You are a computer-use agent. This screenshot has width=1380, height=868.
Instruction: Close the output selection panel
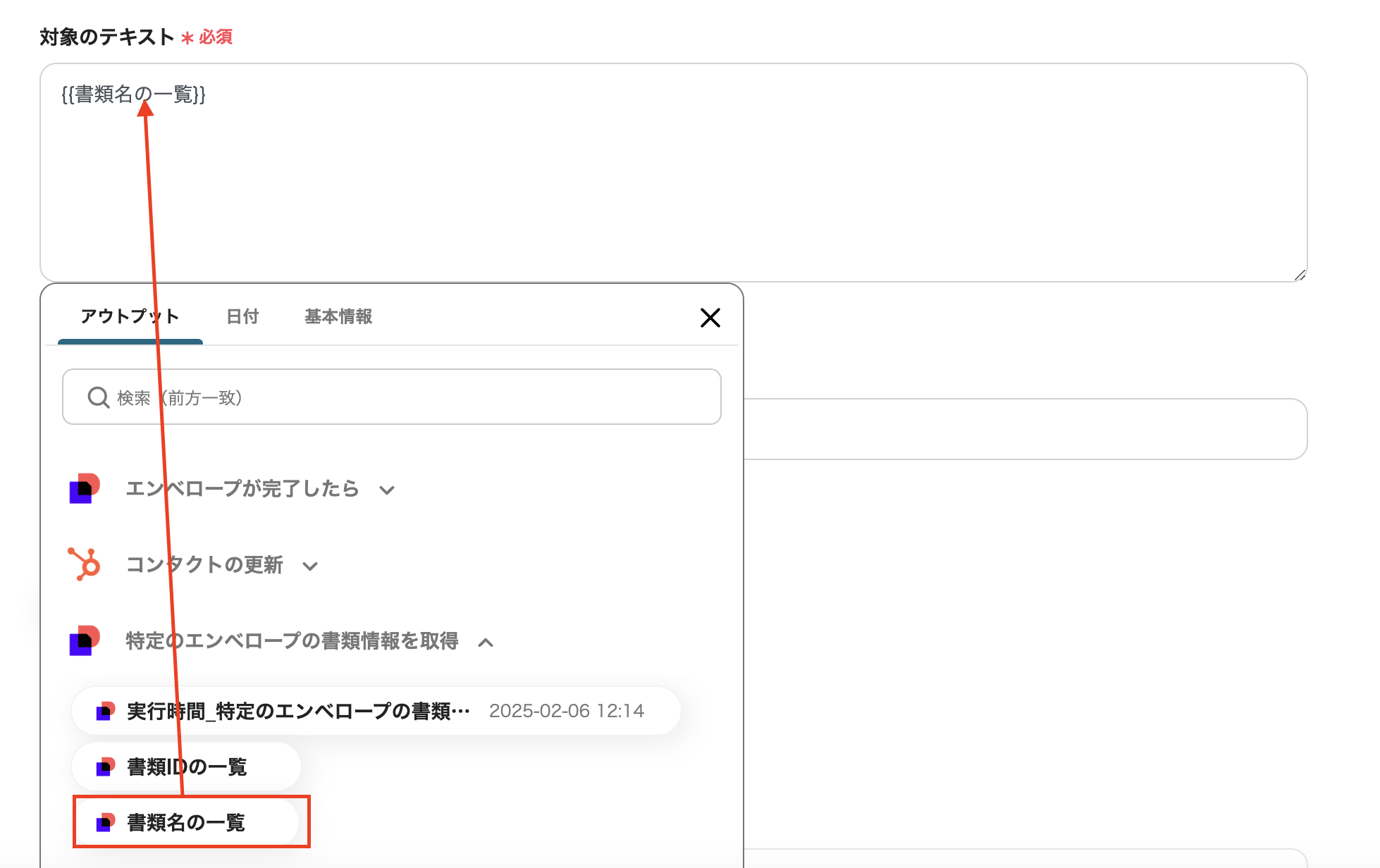pos(710,318)
